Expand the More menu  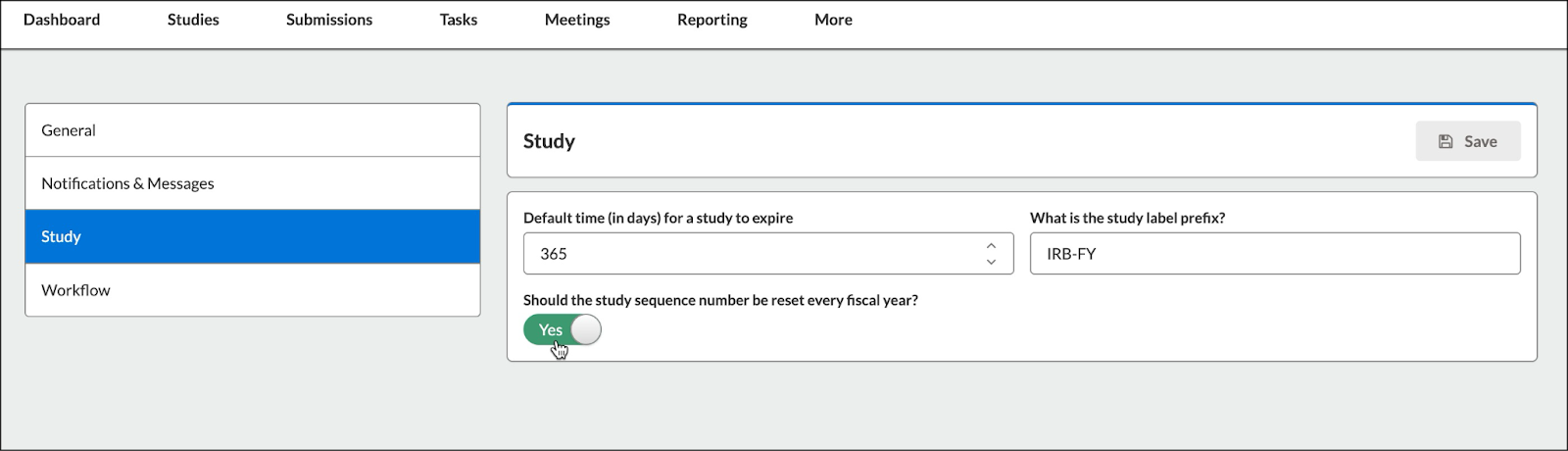(833, 20)
